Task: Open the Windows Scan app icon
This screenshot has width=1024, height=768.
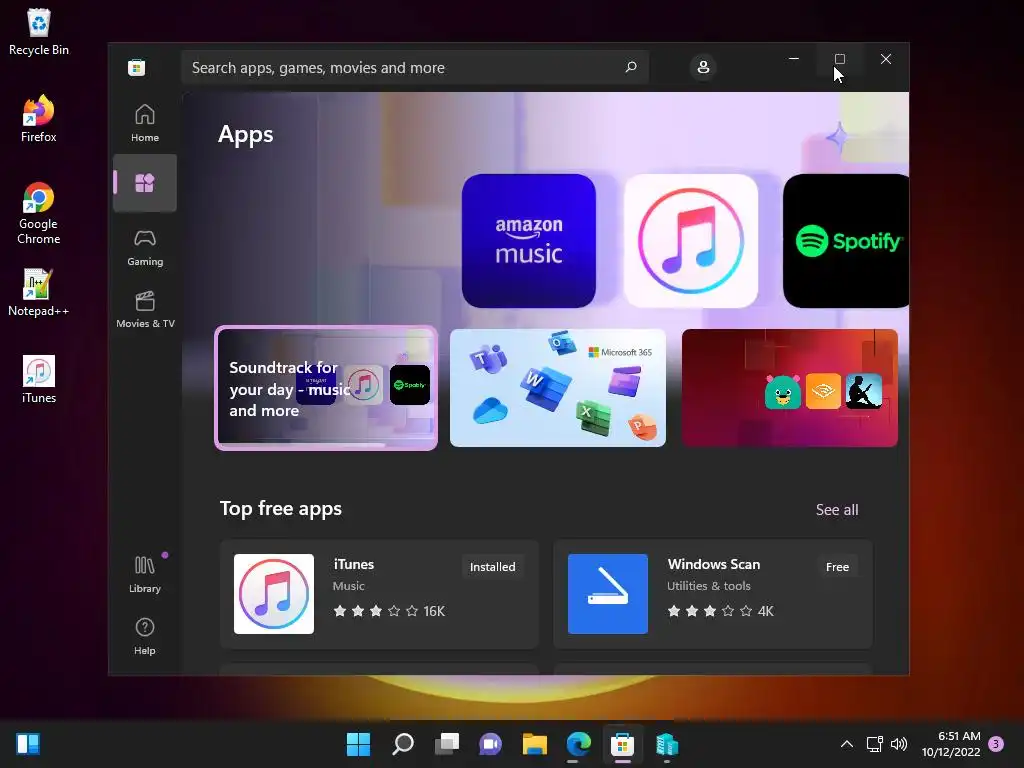Action: pos(607,594)
